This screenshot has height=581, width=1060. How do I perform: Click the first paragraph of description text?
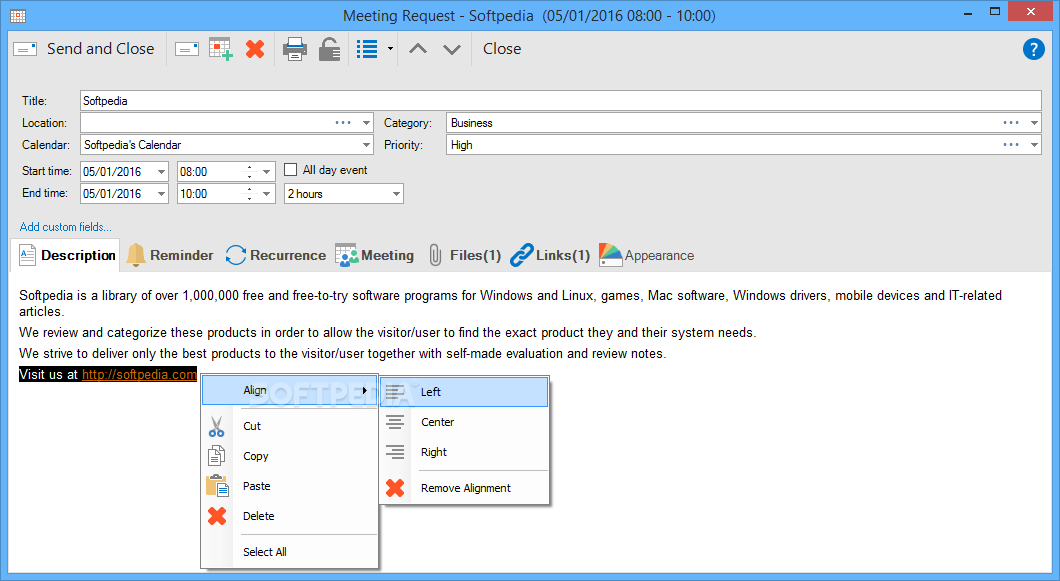pyautogui.click(x=510, y=303)
